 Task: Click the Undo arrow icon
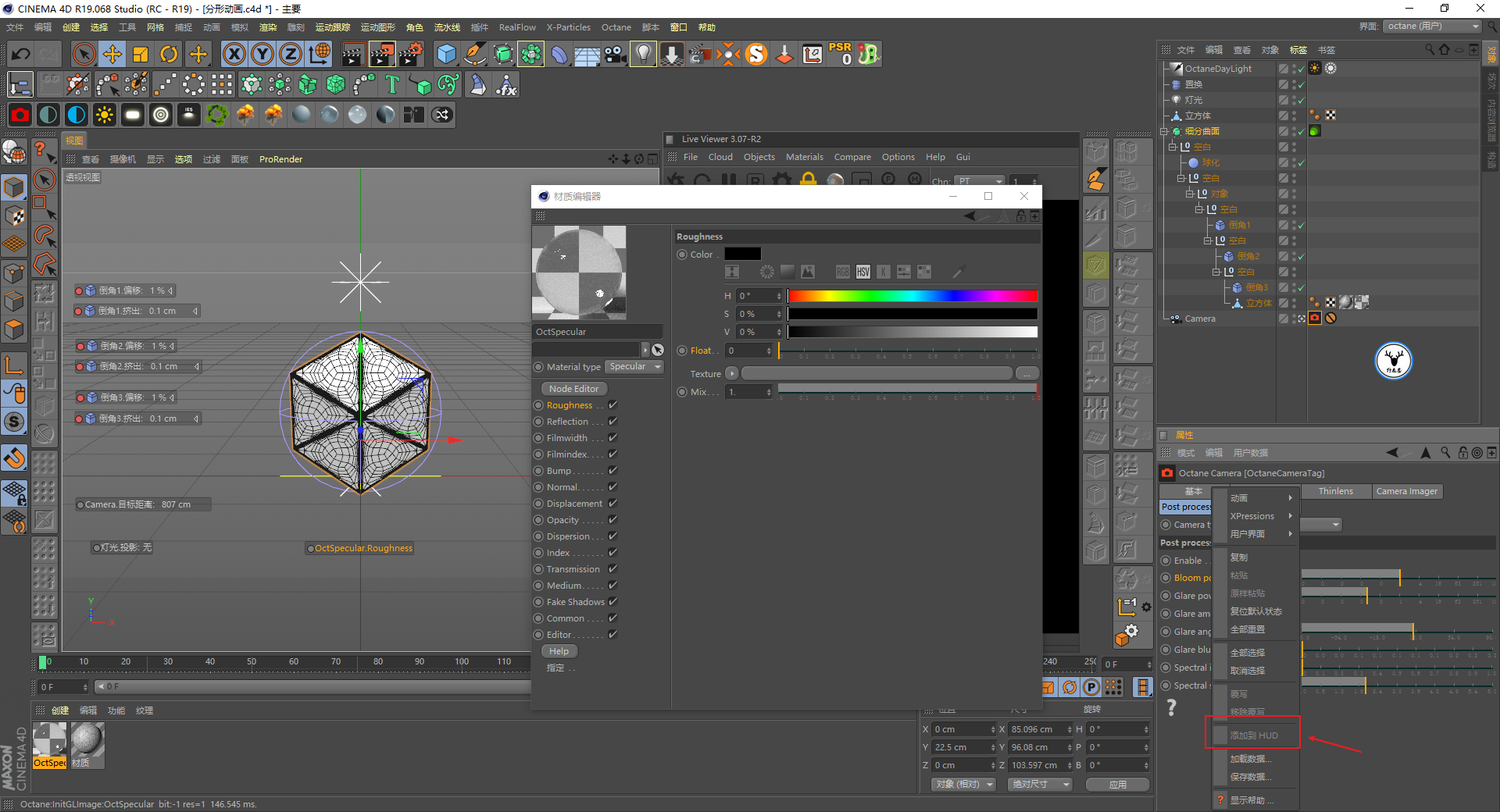pos(21,54)
